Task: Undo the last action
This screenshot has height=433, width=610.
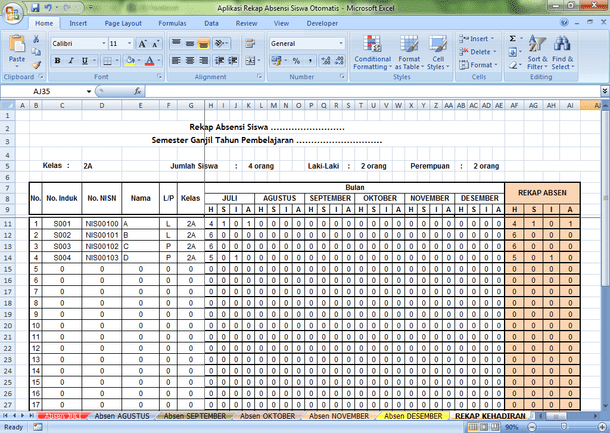Action: pyautogui.click(x=48, y=7)
